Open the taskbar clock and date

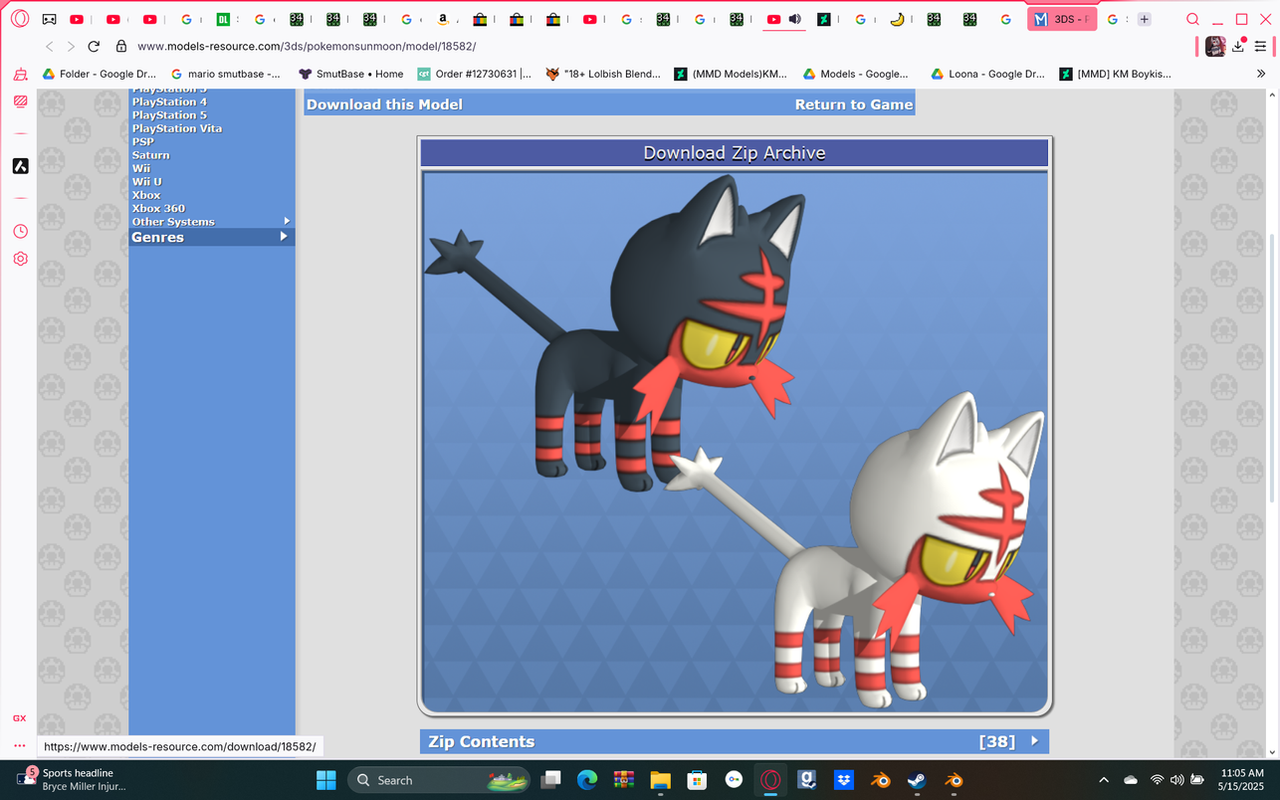pyautogui.click(x=1242, y=780)
